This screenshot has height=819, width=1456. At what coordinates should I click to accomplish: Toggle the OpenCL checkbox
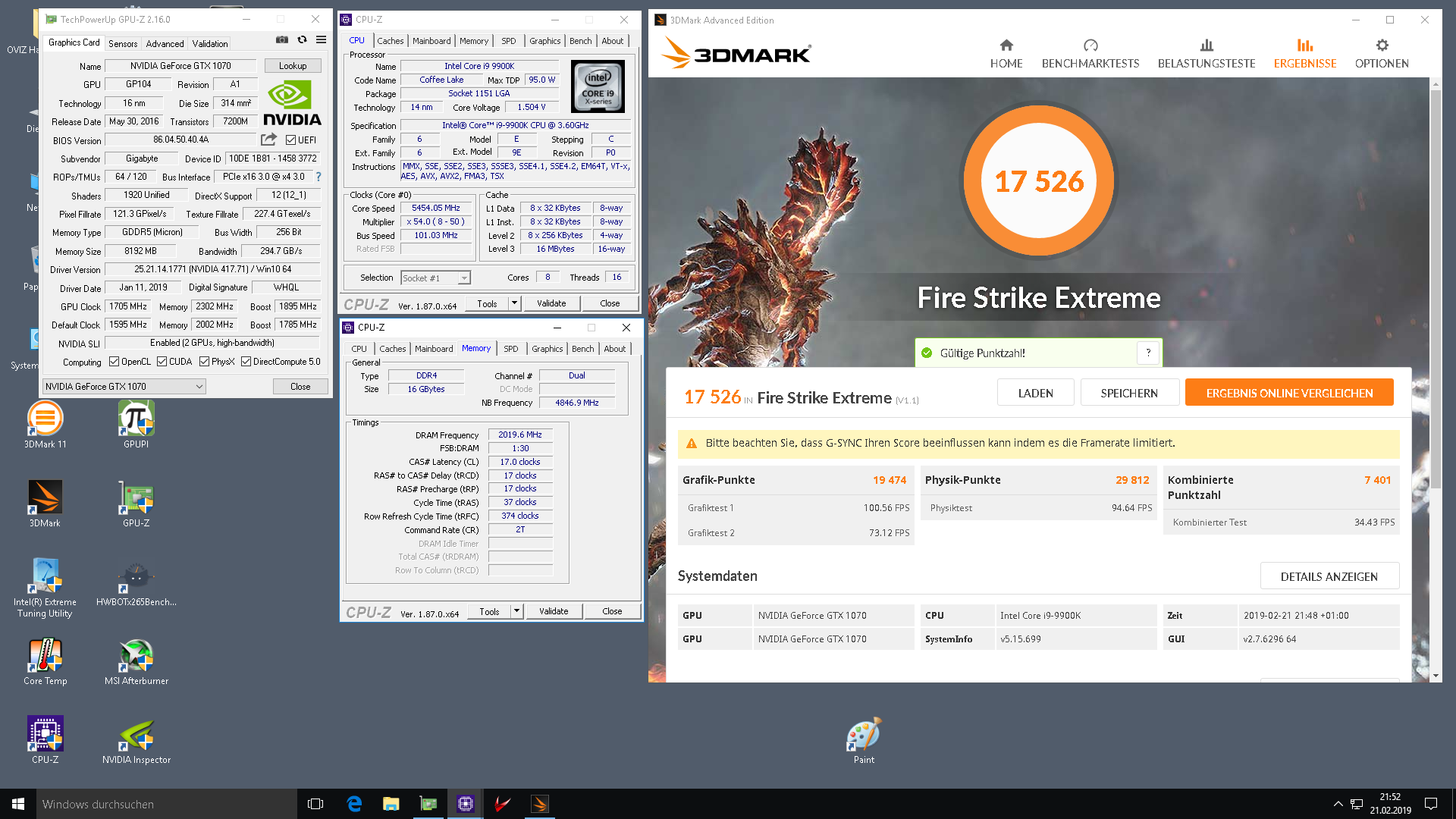[x=114, y=362]
